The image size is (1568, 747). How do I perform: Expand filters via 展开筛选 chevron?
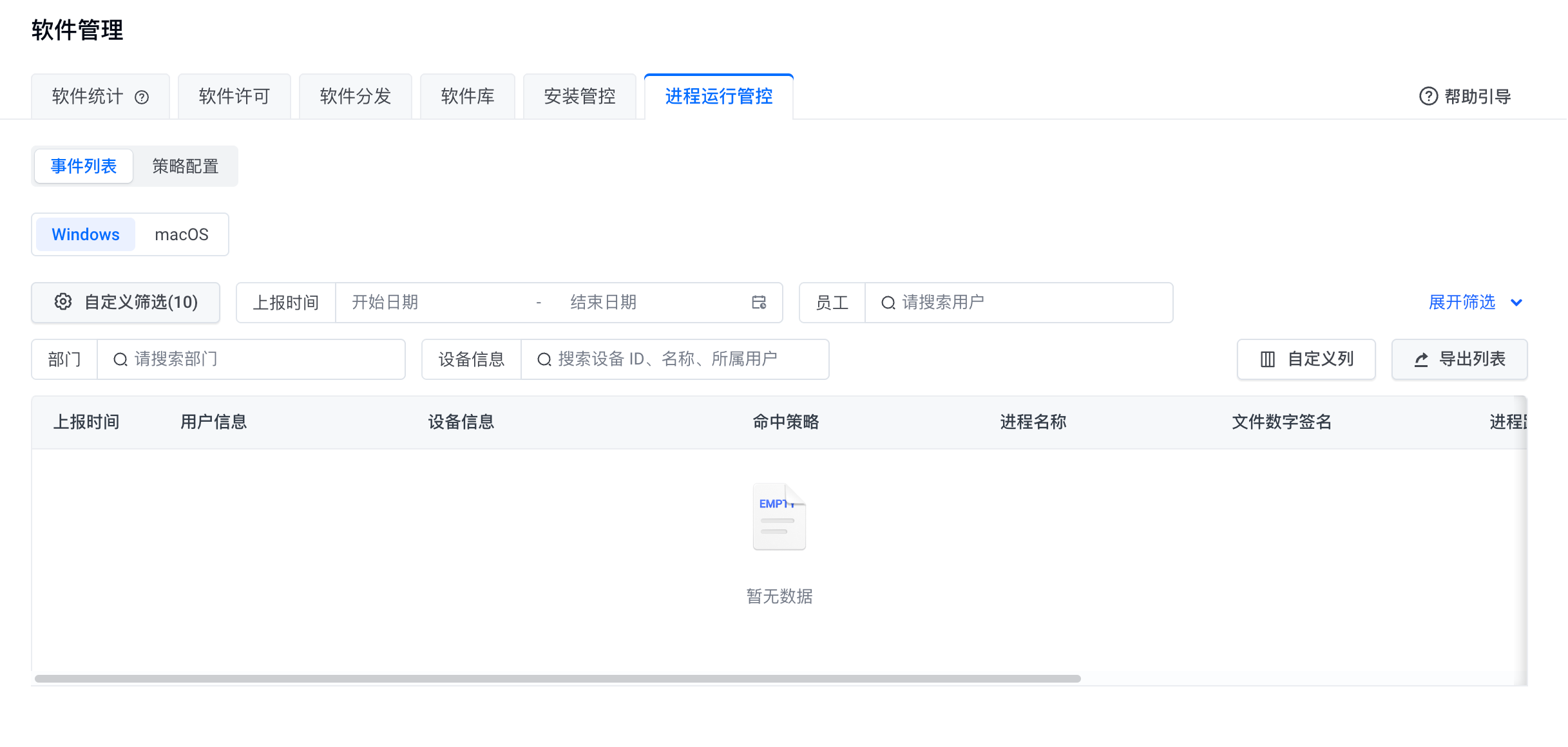[1516, 303]
